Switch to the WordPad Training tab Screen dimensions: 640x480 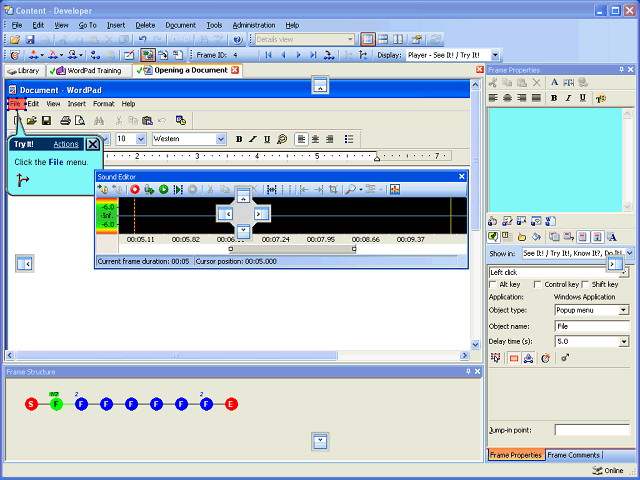click(x=89, y=71)
